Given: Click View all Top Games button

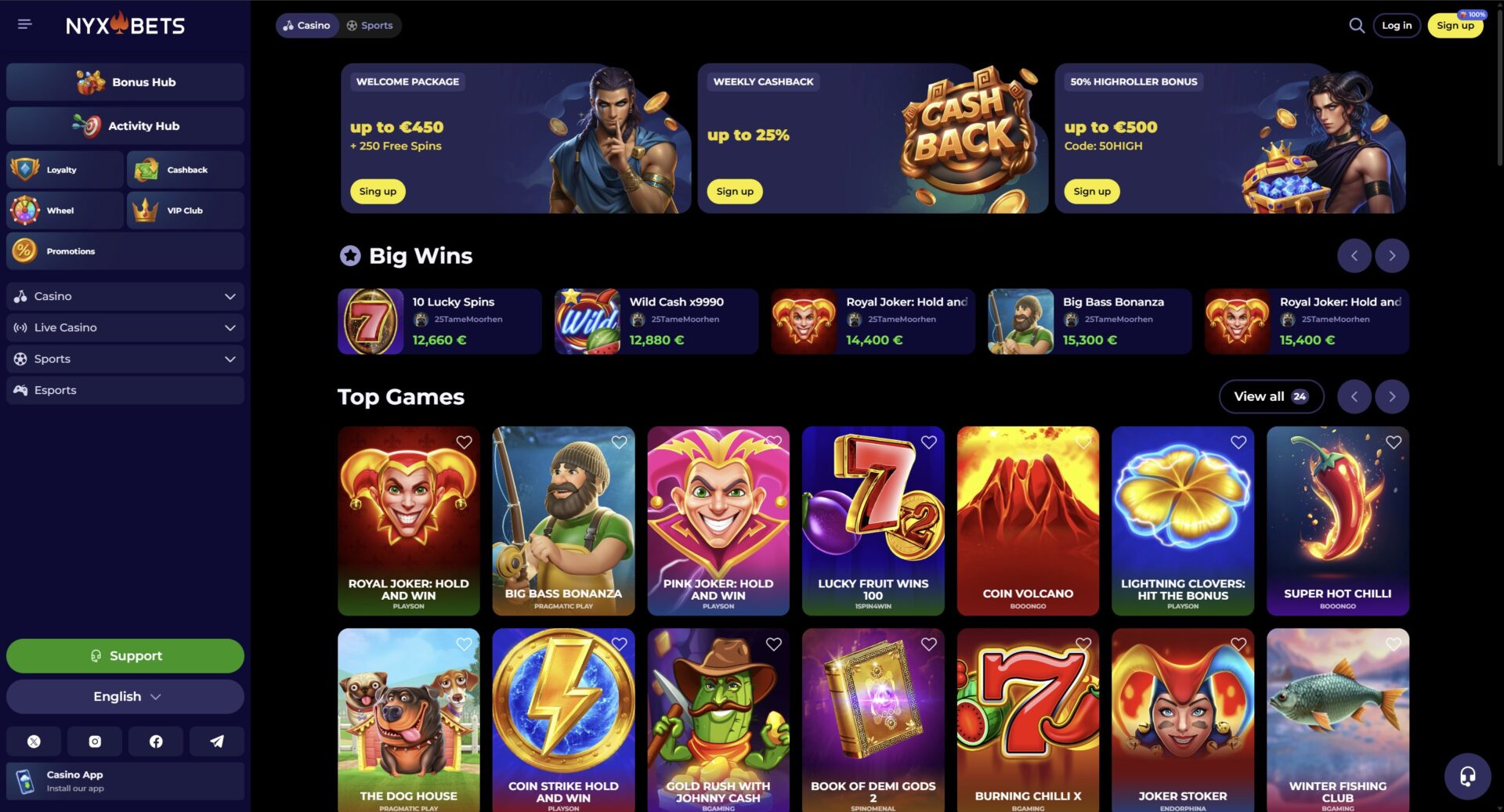Looking at the screenshot, I should (1271, 396).
